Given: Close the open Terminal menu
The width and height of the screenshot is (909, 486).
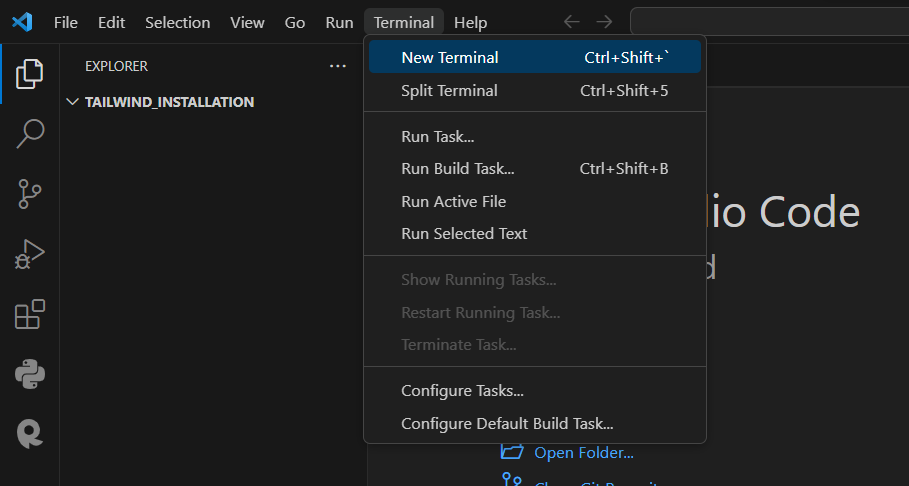Looking at the screenshot, I should (x=403, y=23).
